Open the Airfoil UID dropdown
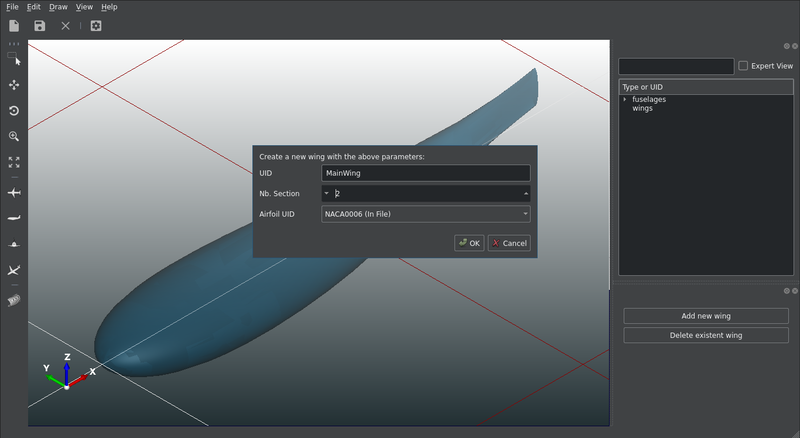800x438 pixels. point(426,214)
